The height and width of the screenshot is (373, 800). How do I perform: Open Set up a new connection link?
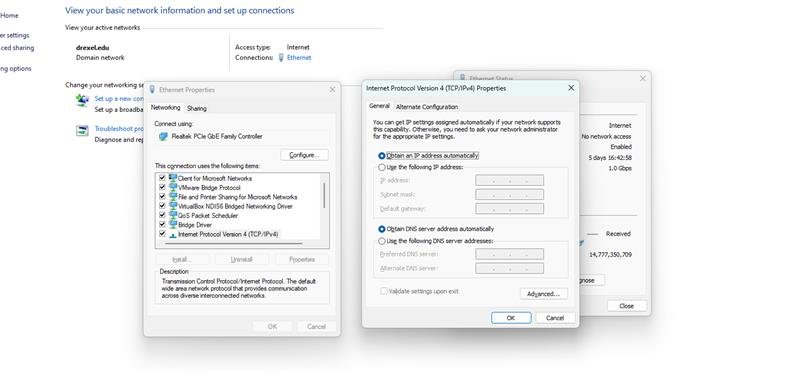119,98
